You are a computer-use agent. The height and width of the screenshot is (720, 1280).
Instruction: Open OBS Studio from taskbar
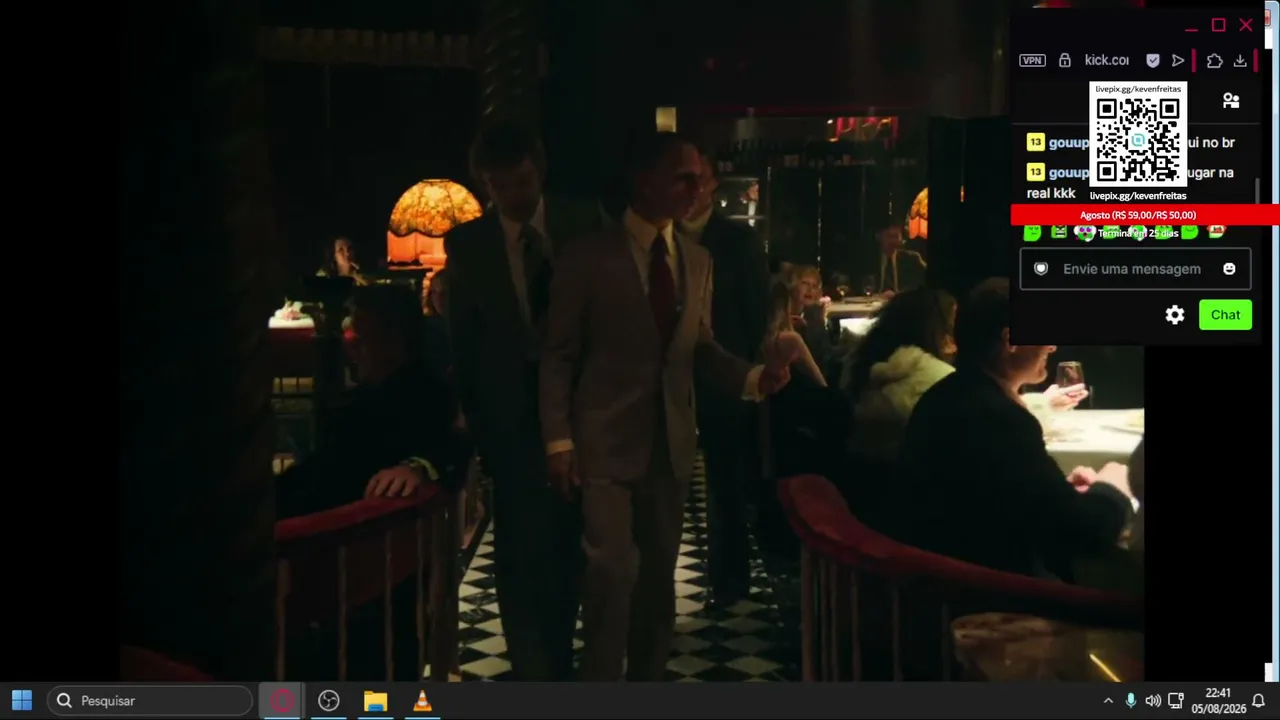(329, 701)
